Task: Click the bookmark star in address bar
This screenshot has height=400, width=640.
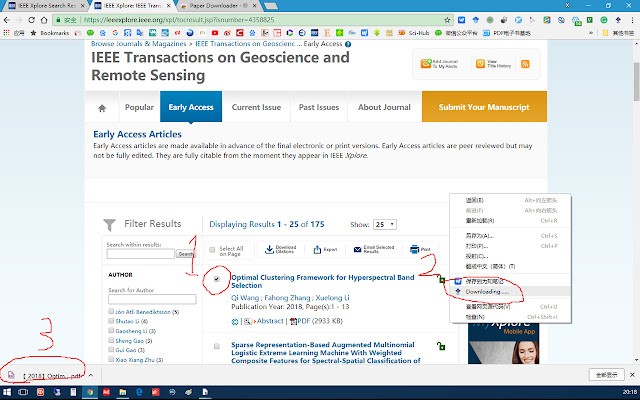Action: coord(447,20)
